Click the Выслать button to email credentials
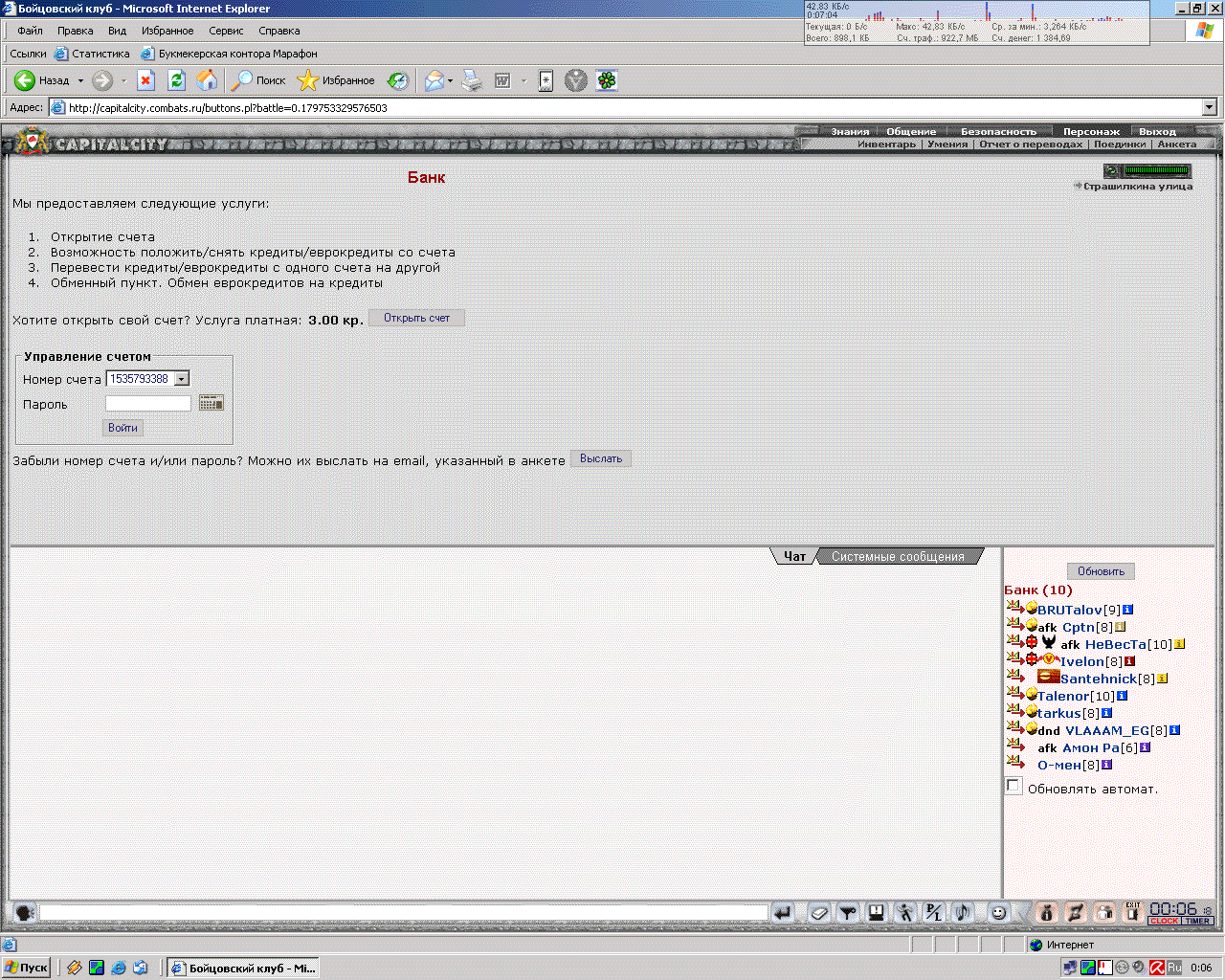This screenshot has width=1225, height=980. [x=600, y=458]
